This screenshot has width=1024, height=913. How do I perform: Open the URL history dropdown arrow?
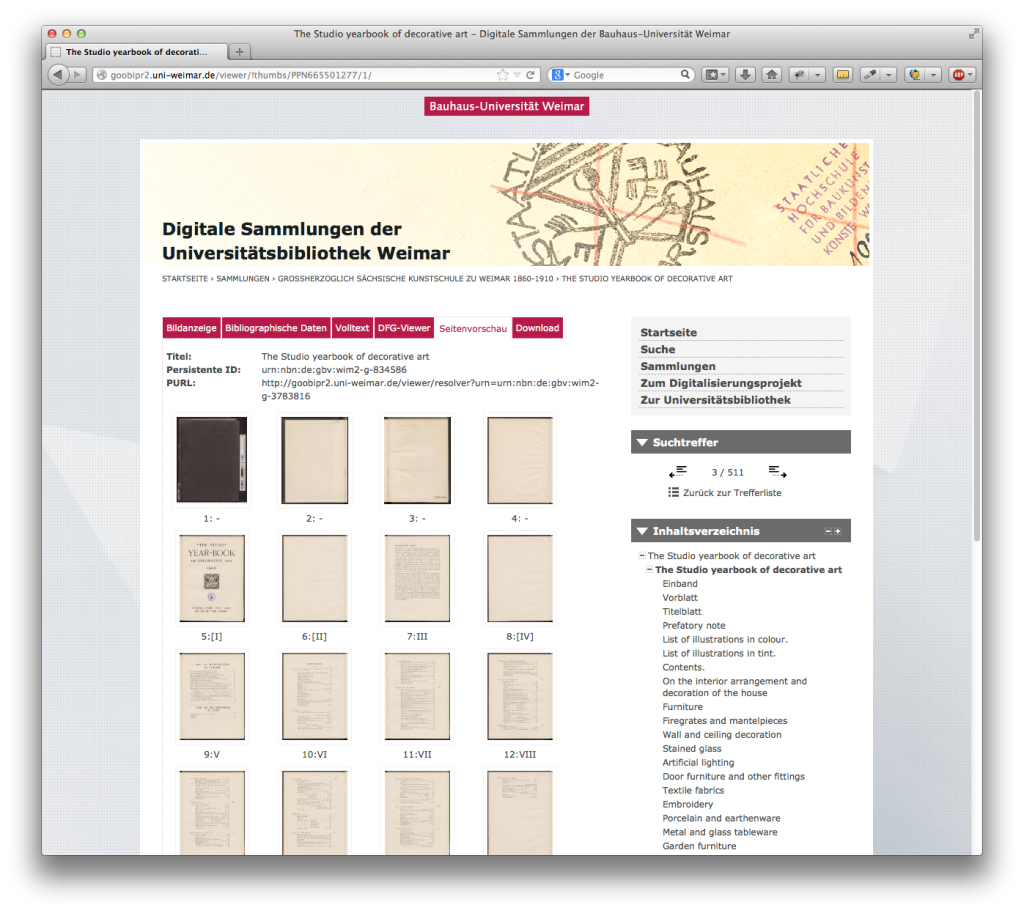(517, 75)
